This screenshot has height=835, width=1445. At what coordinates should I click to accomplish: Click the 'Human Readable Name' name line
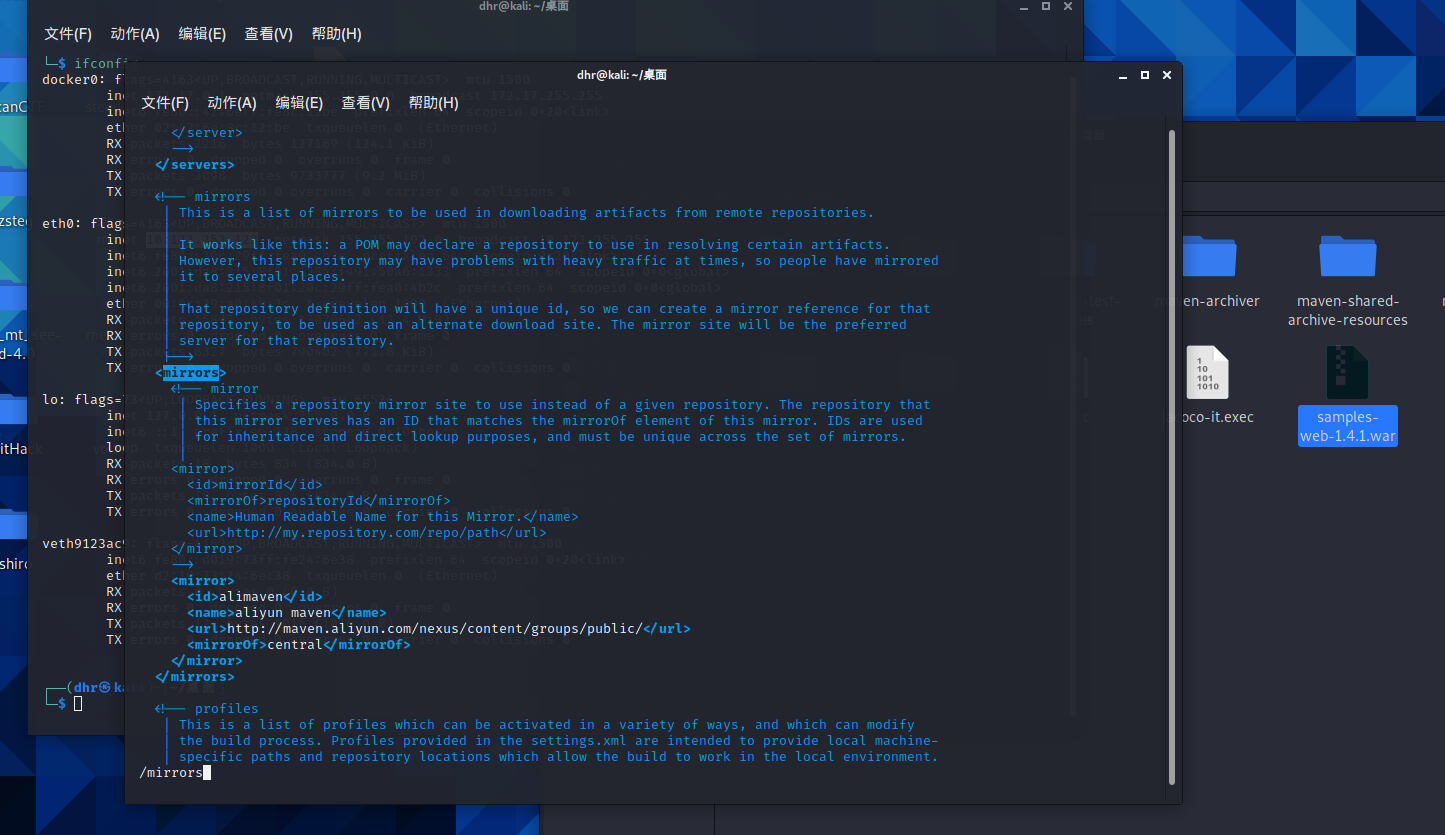[383, 517]
